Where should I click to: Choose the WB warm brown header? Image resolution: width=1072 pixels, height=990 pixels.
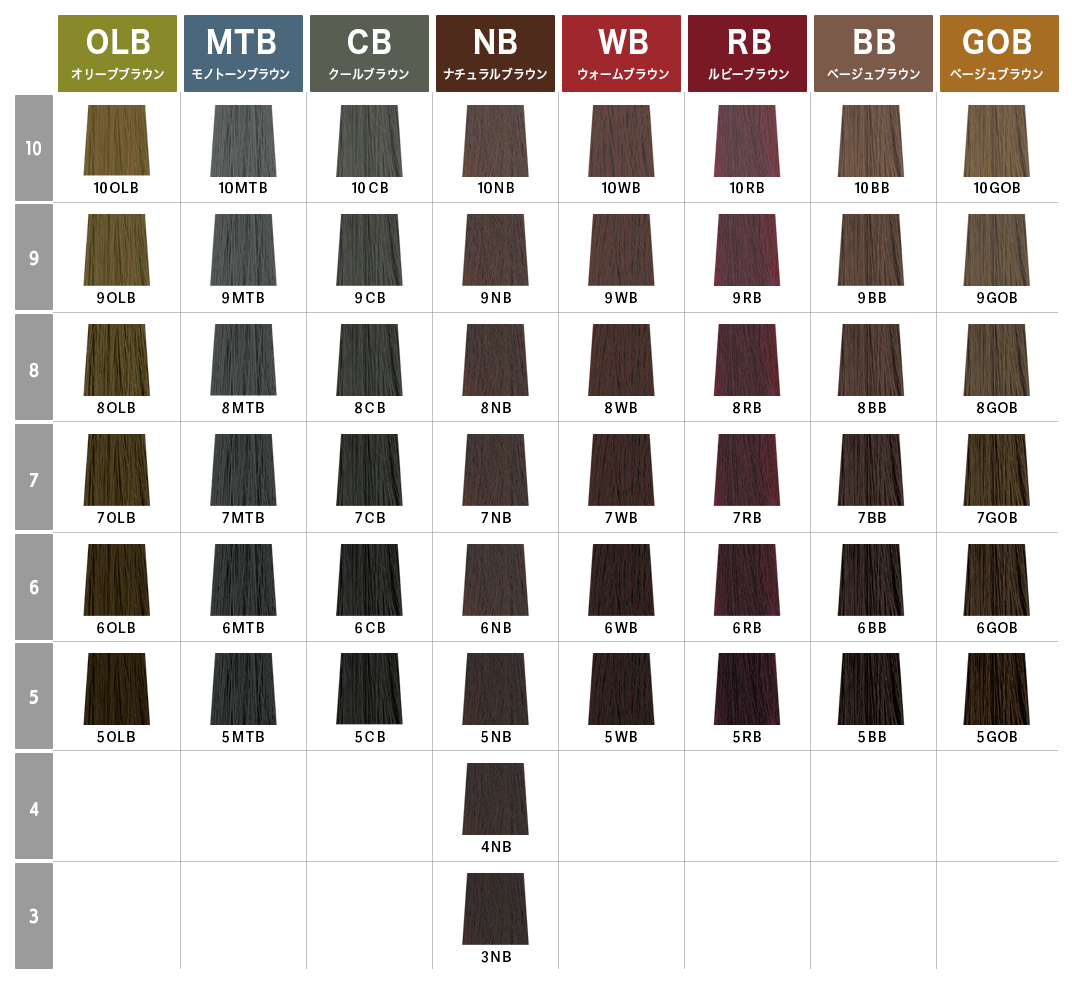tap(621, 53)
